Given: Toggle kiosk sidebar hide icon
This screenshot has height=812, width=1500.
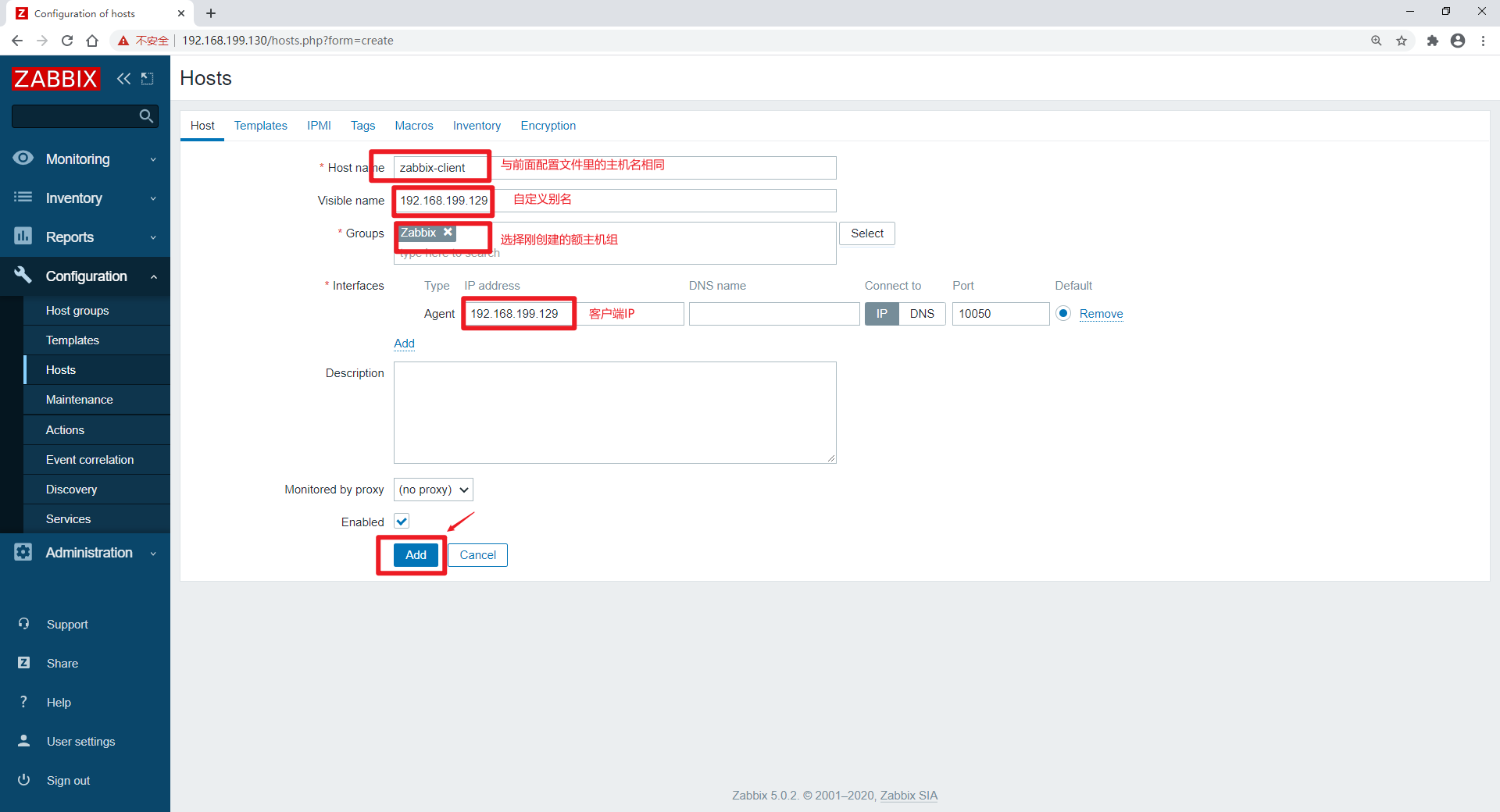Looking at the screenshot, I should coord(147,79).
